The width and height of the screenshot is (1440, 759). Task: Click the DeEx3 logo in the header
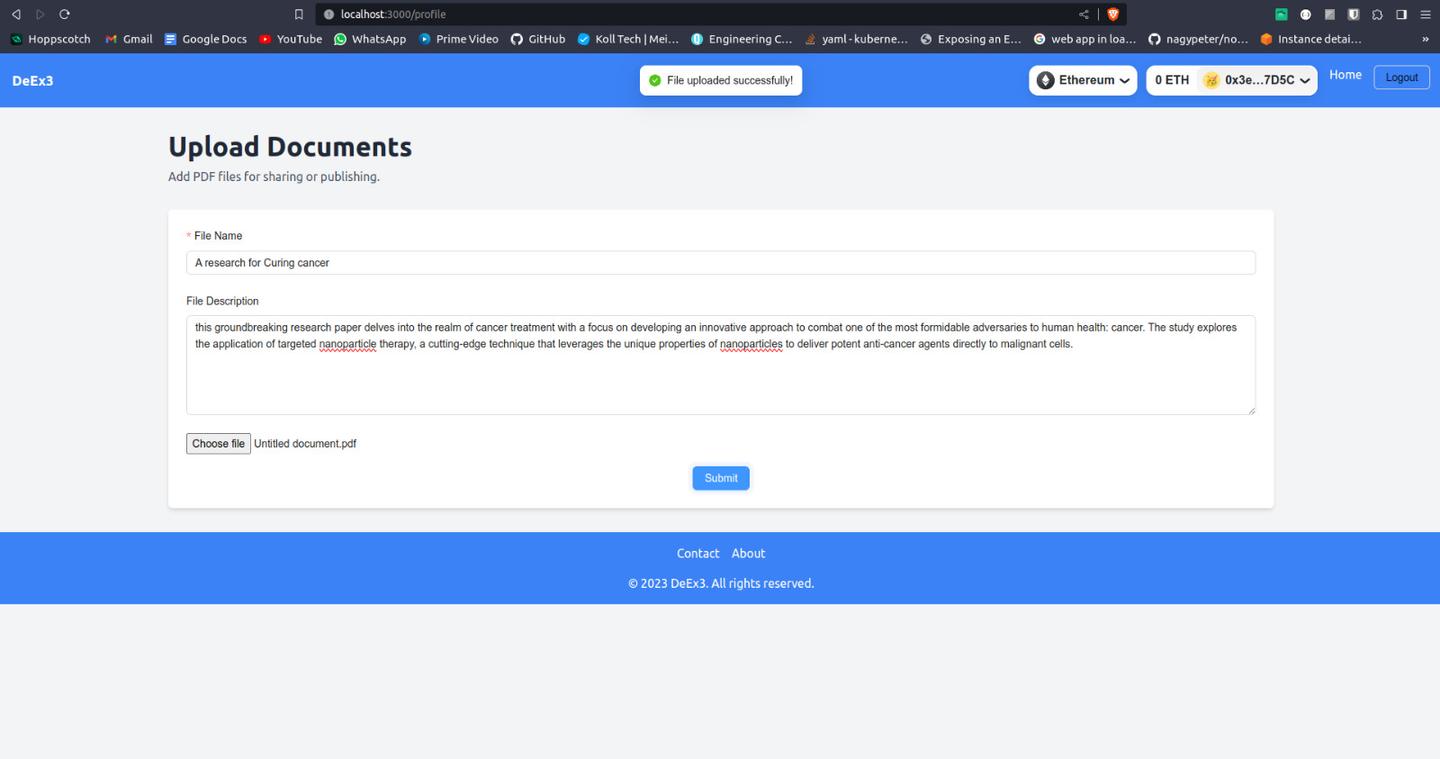point(33,80)
